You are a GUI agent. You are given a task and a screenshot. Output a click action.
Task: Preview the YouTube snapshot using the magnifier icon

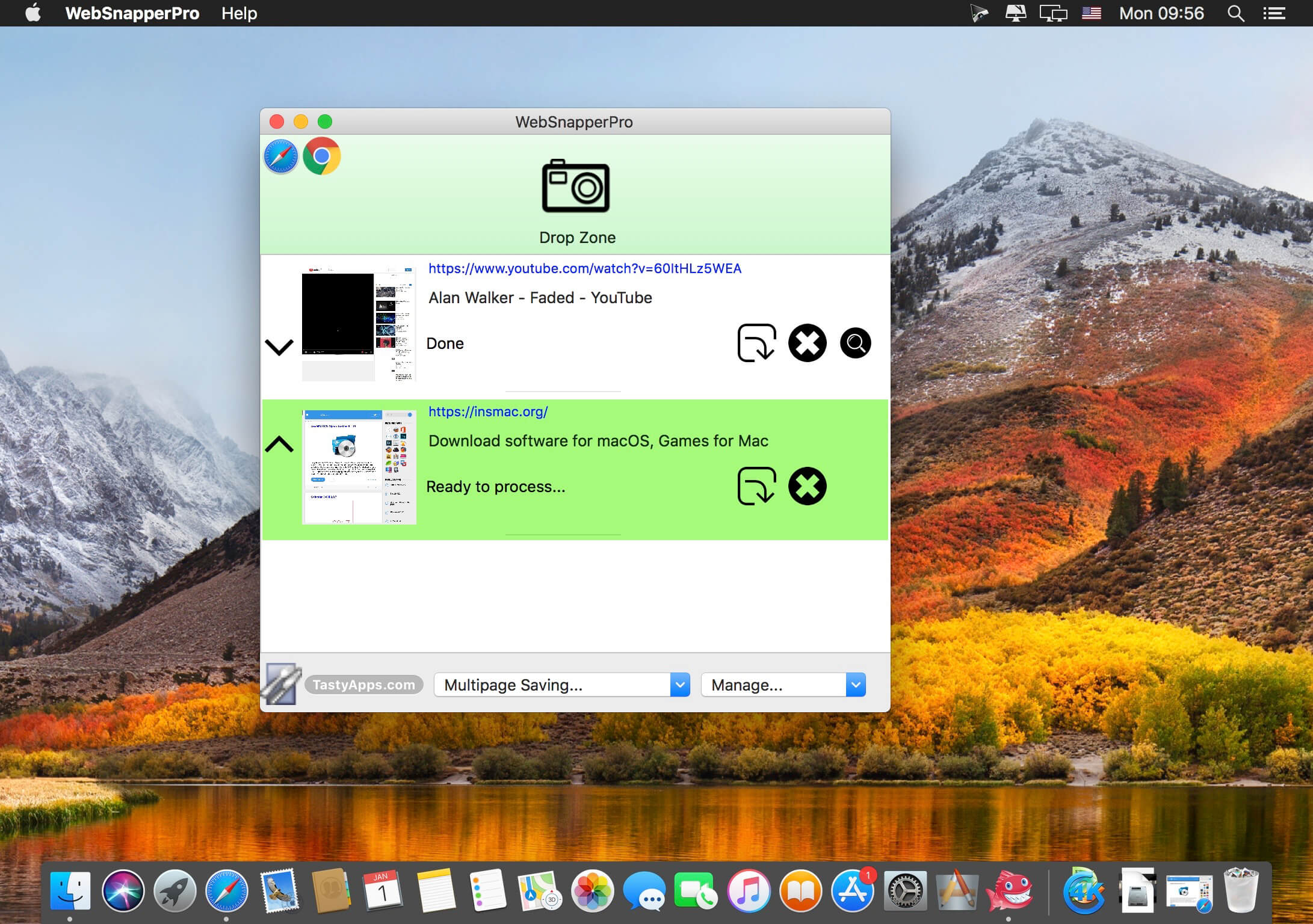(855, 343)
